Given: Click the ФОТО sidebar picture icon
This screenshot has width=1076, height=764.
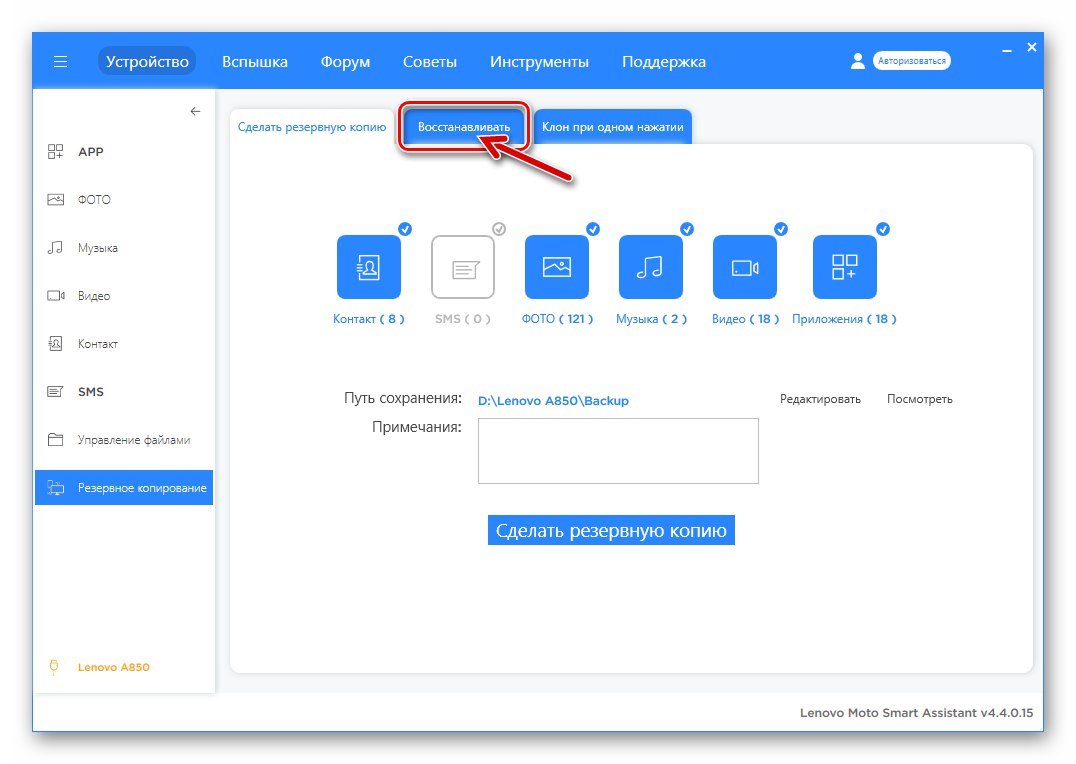Looking at the screenshot, I should [x=55, y=200].
